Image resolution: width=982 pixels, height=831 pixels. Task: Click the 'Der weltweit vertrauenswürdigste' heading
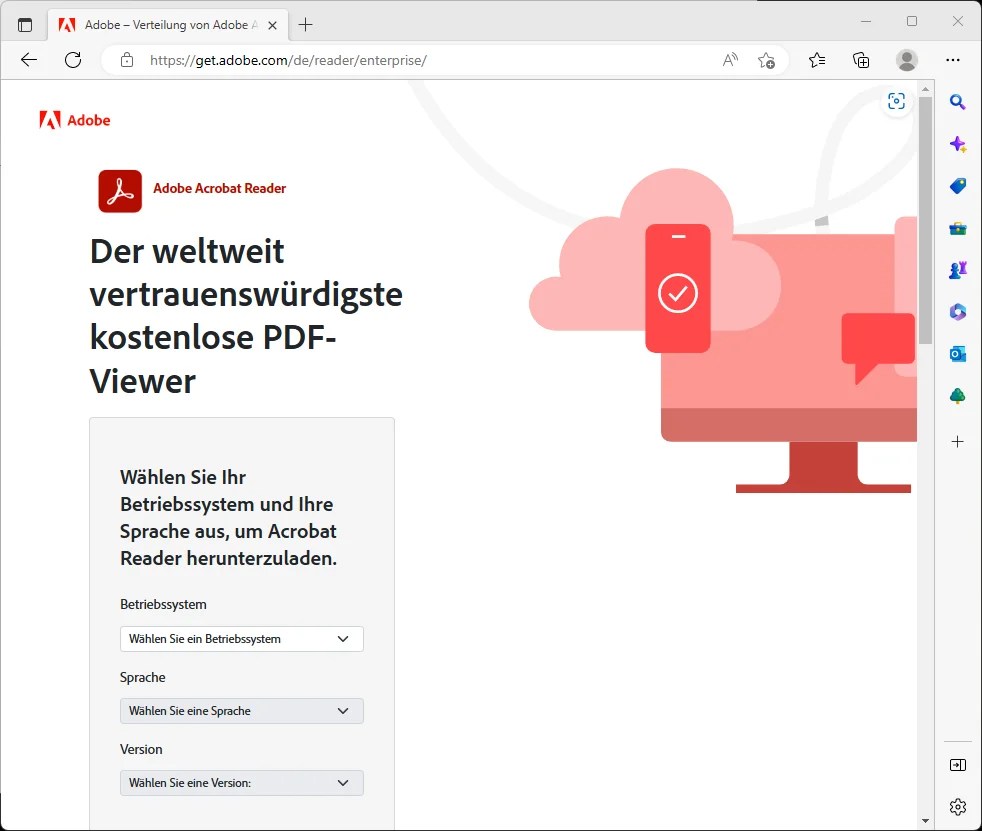[246, 316]
